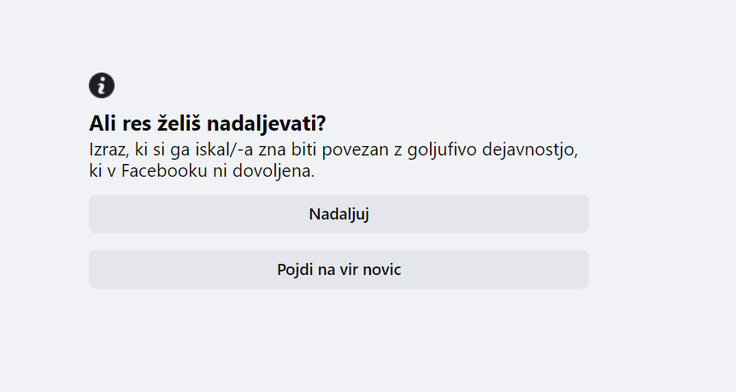This screenshot has height=392, width=736.
Task: Continue to search results via Nadaljuj
Action: (x=339, y=214)
